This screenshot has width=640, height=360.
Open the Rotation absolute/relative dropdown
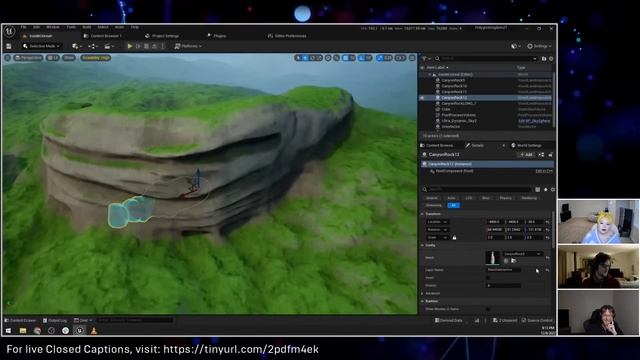(x=437, y=230)
